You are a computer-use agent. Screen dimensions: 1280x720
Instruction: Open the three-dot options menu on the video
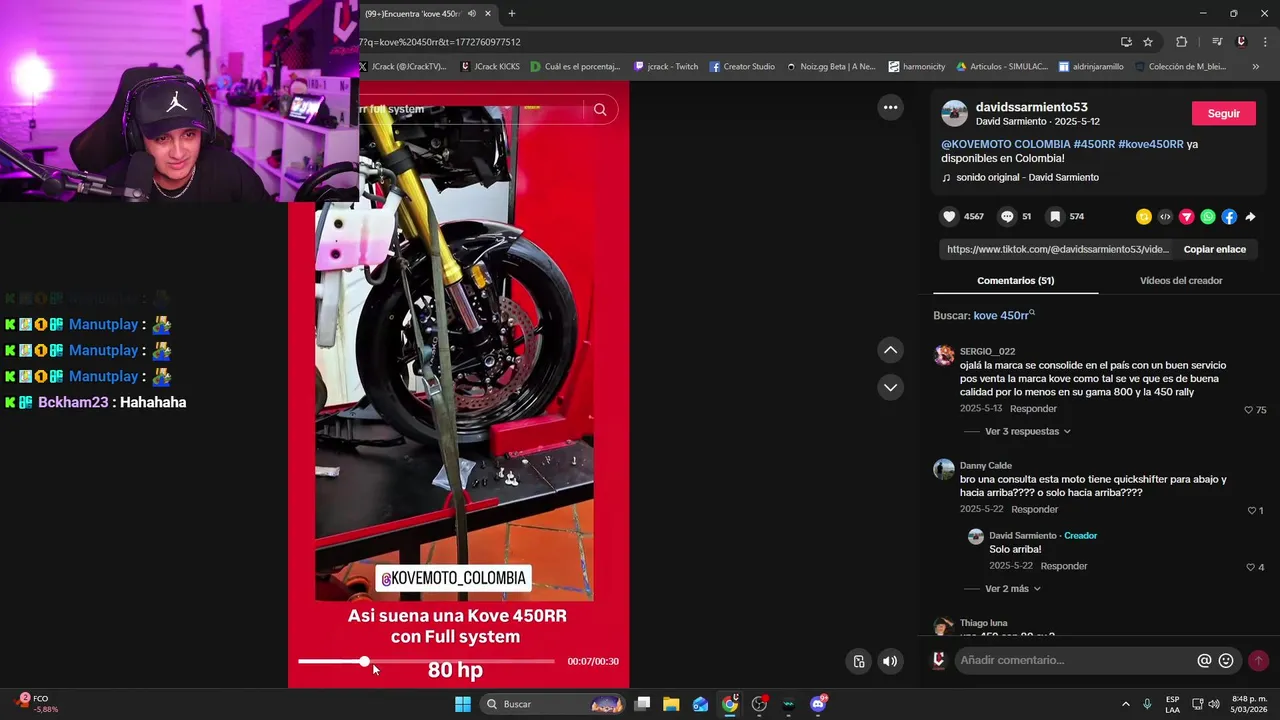890,107
